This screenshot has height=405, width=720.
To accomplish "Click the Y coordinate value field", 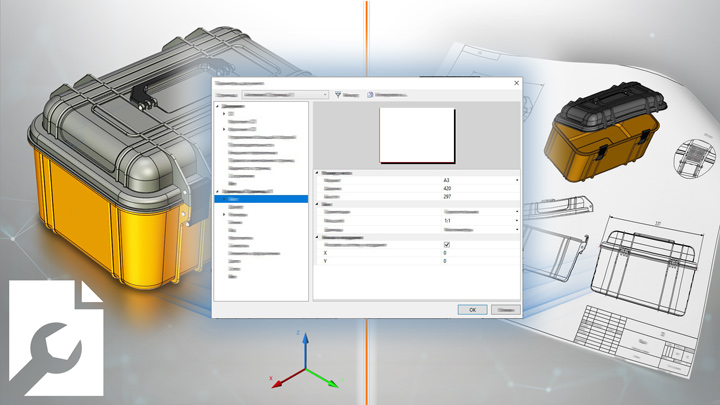I will pyautogui.click(x=478, y=261).
